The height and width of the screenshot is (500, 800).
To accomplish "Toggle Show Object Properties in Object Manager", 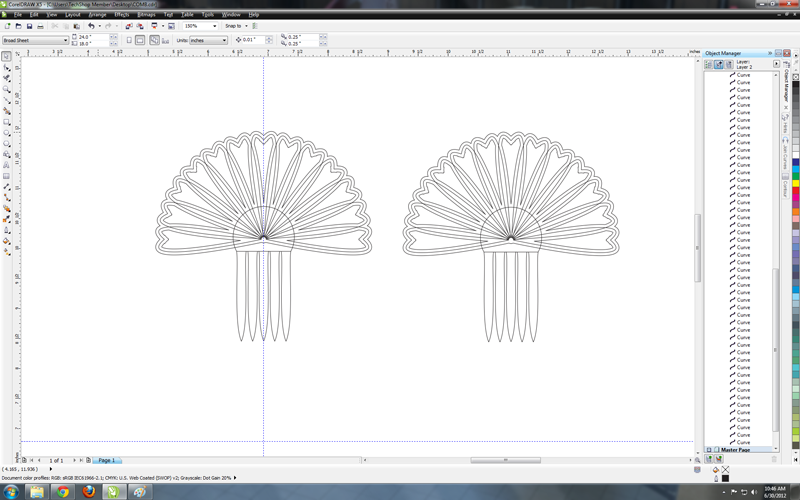I will pyautogui.click(x=708, y=64).
